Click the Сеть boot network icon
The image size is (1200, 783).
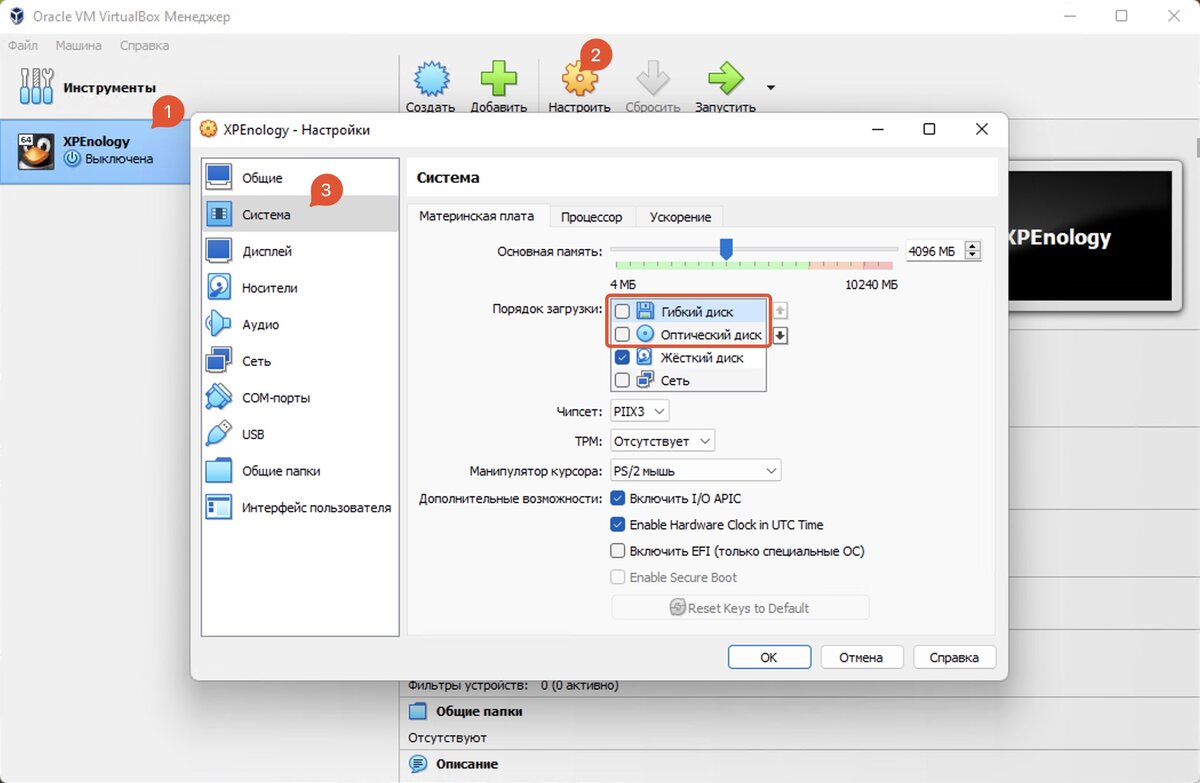646,380
